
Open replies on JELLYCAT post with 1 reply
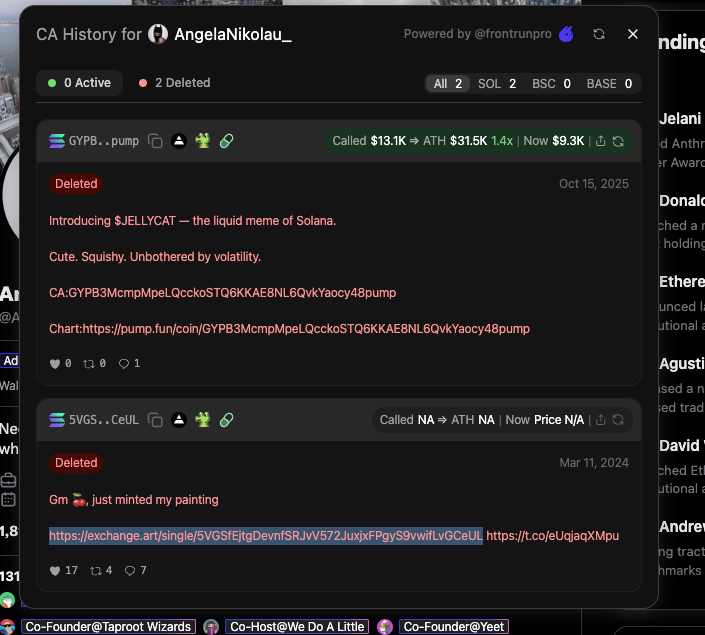(129, 363)
